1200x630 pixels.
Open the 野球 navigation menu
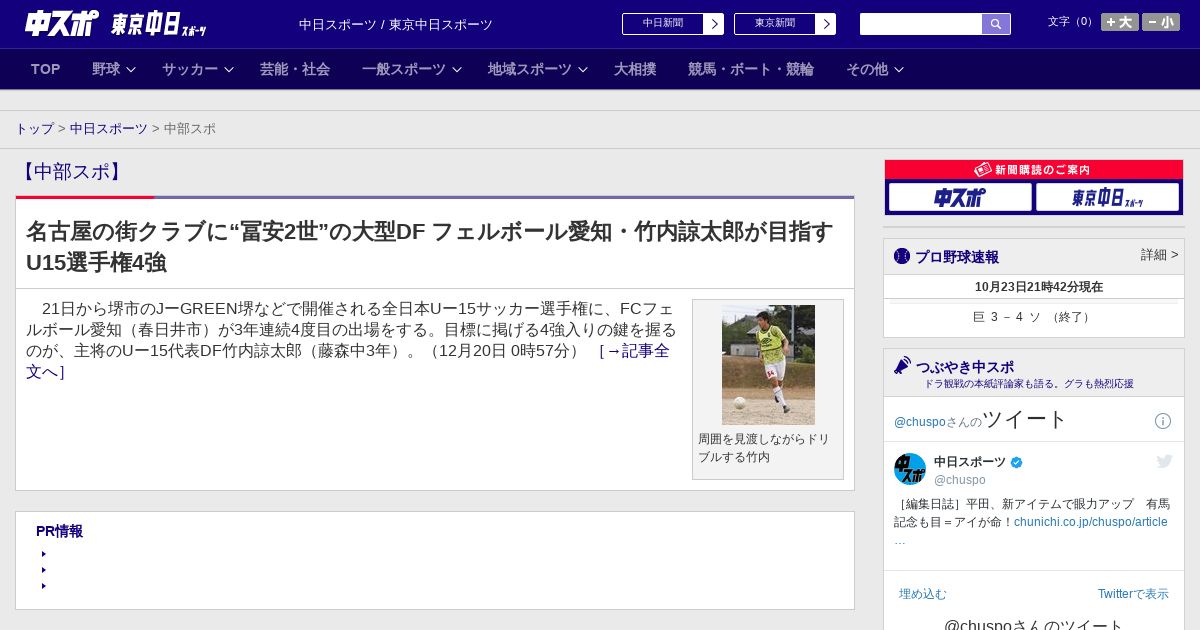click(x=106, y=69)
